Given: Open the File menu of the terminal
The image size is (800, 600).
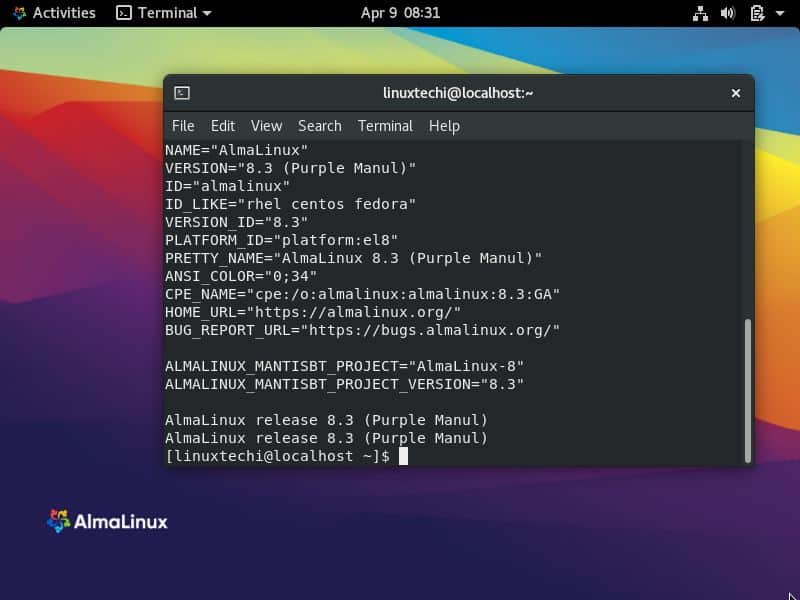Looking at the screenshot, I should (x=183, y=126).
